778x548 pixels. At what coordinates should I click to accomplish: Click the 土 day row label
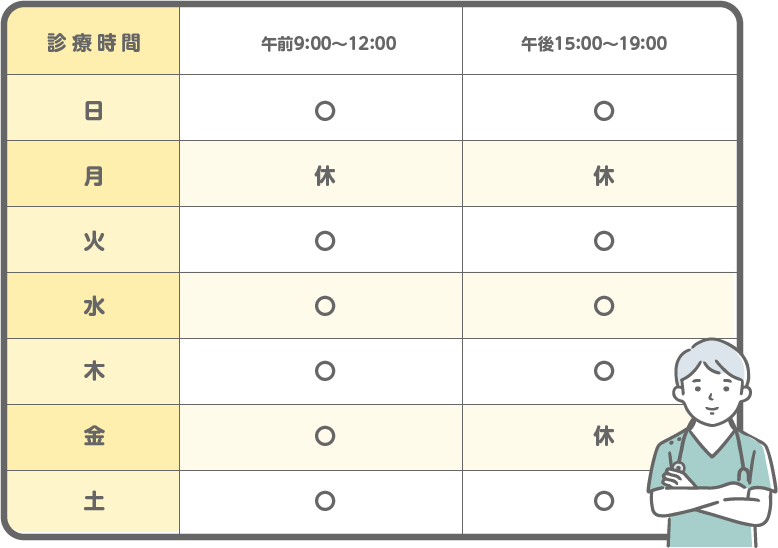click(x=94, y=500)
